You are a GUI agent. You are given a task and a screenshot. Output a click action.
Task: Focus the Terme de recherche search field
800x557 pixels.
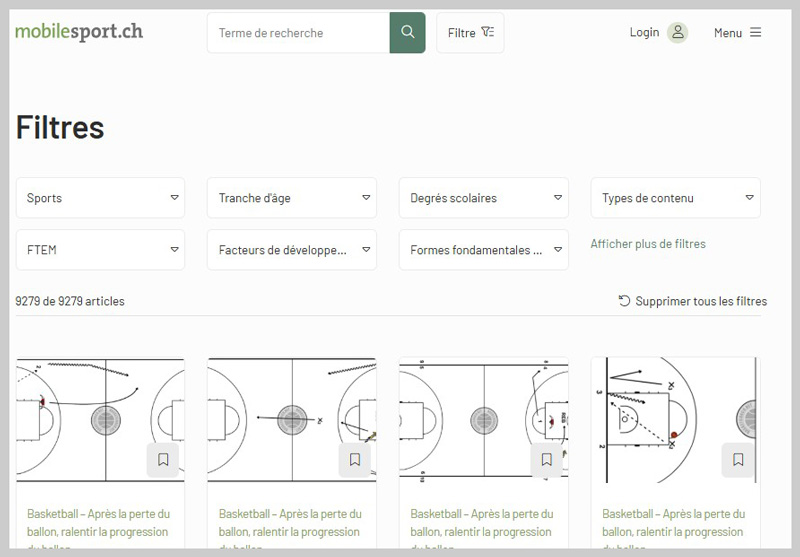tap(298, 33)
